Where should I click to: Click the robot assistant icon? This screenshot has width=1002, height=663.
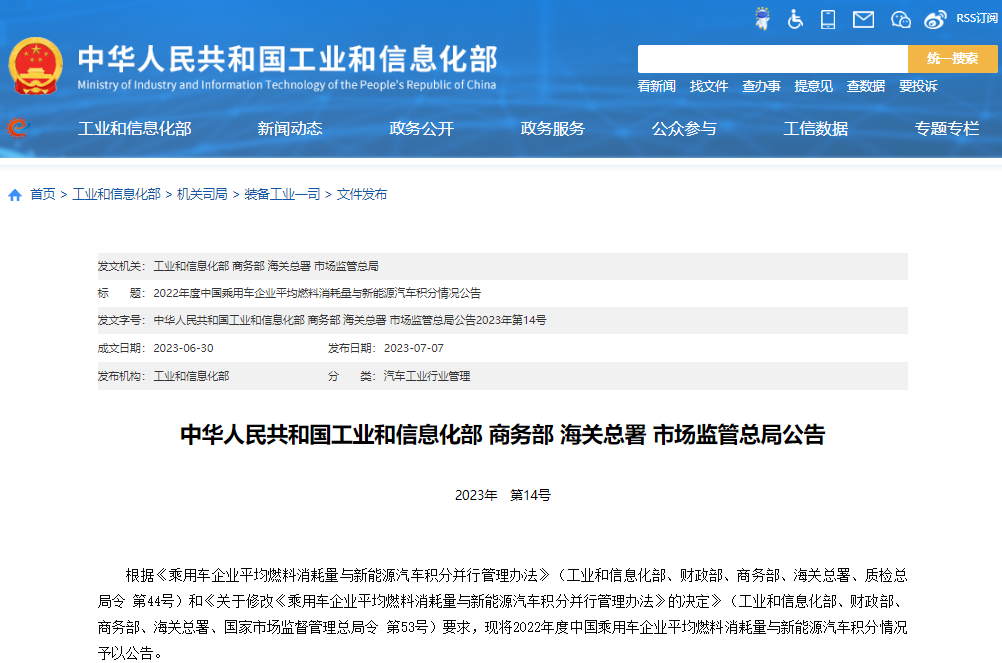[762, 18]
